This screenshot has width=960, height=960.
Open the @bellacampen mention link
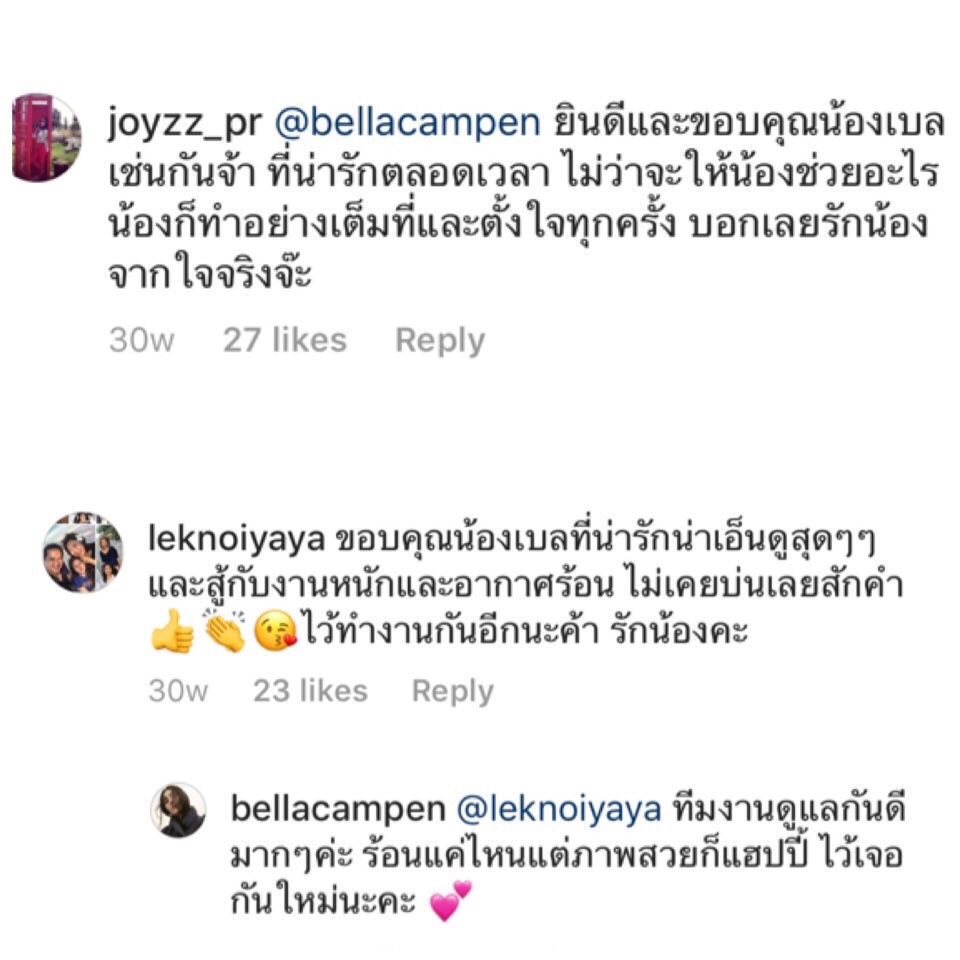(x=407, y=123)
